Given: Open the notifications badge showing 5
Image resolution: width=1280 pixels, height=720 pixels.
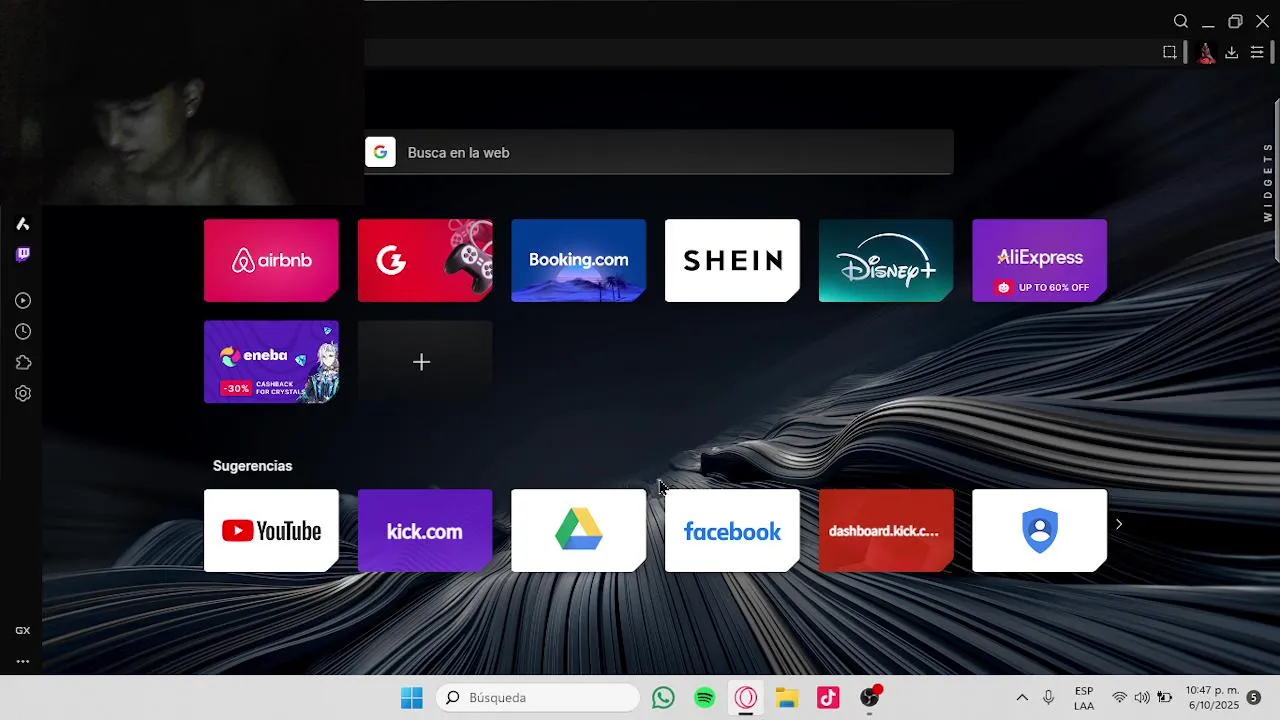Looking at the screenshot, I should click(x=1254, y=698).
